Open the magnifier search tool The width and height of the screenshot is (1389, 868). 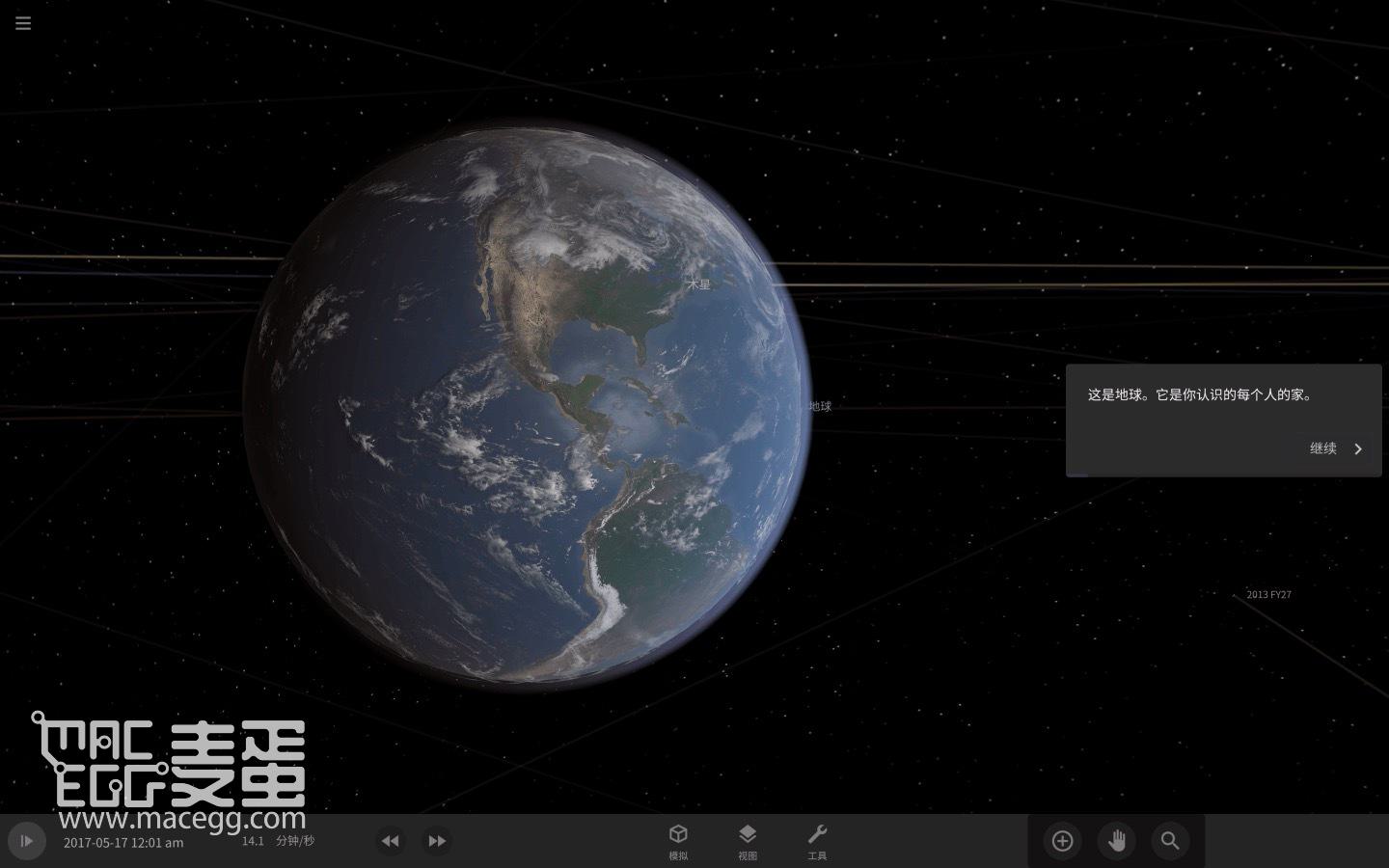coord(1170,841)
